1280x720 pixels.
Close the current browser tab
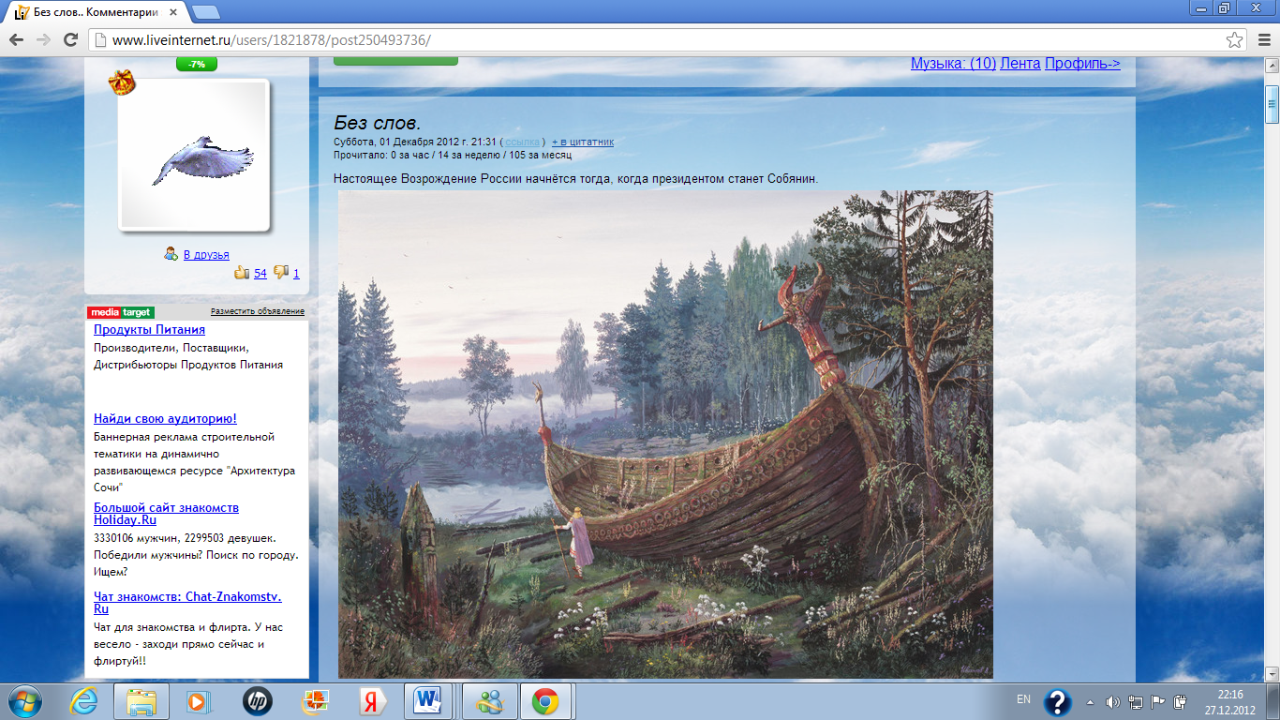click(x=175, y=12)
